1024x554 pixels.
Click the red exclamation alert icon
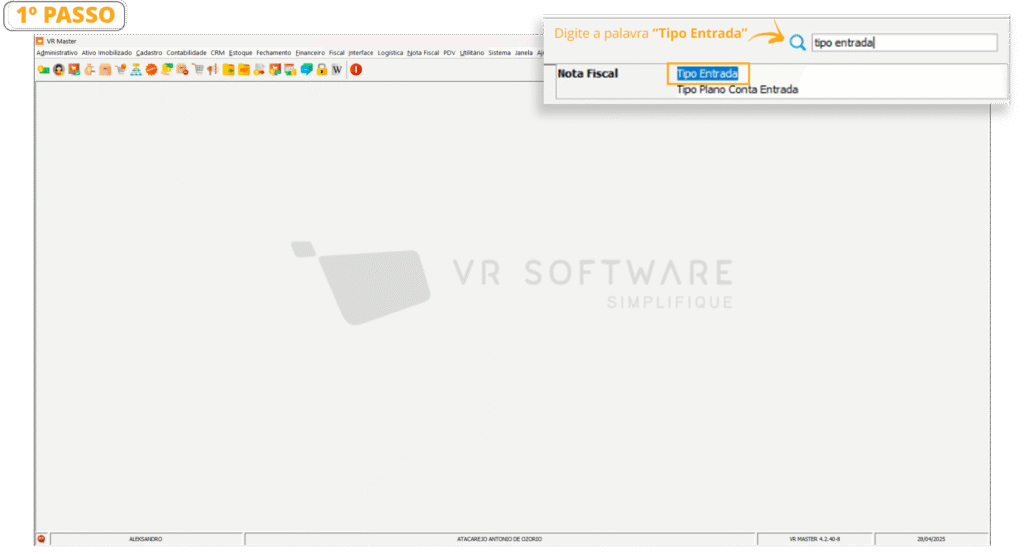tap(356, 70)
